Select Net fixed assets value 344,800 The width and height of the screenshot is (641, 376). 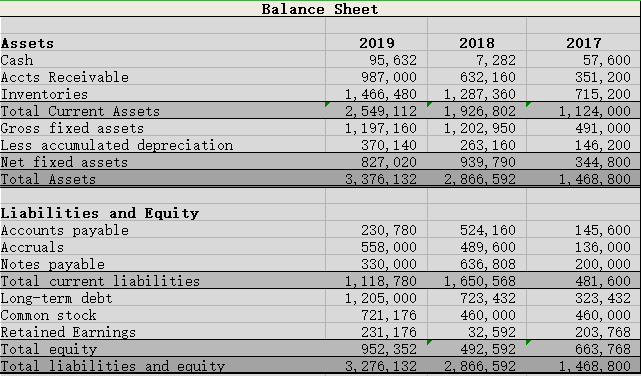tap(603, 162)
